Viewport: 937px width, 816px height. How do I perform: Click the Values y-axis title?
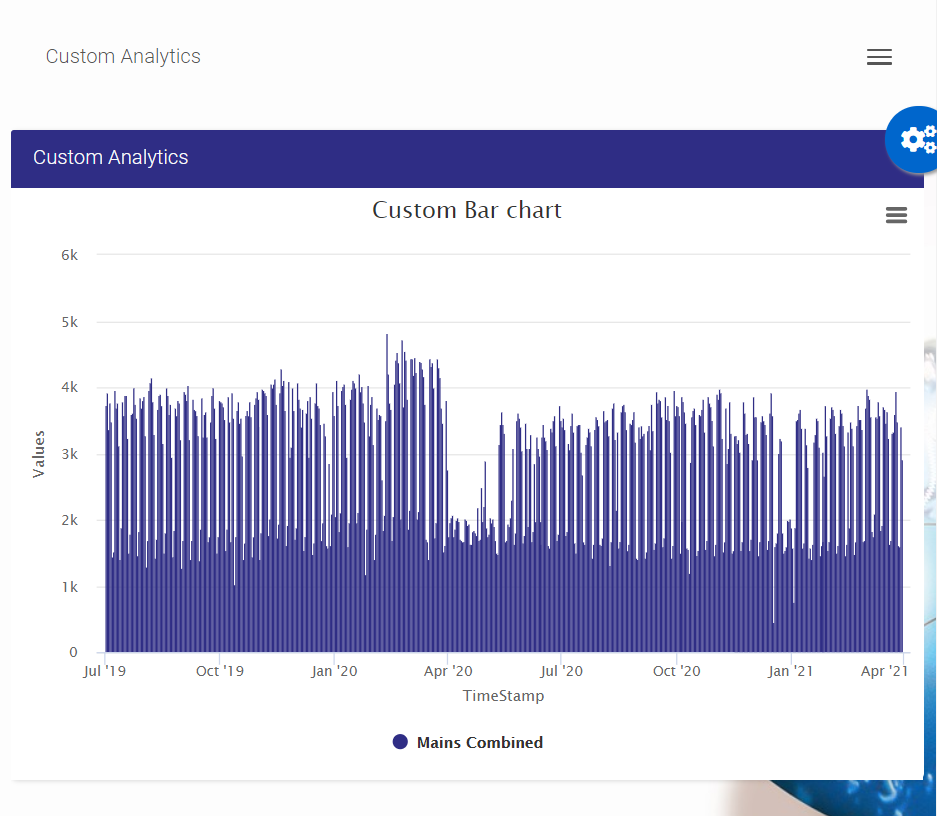[39, 454]
